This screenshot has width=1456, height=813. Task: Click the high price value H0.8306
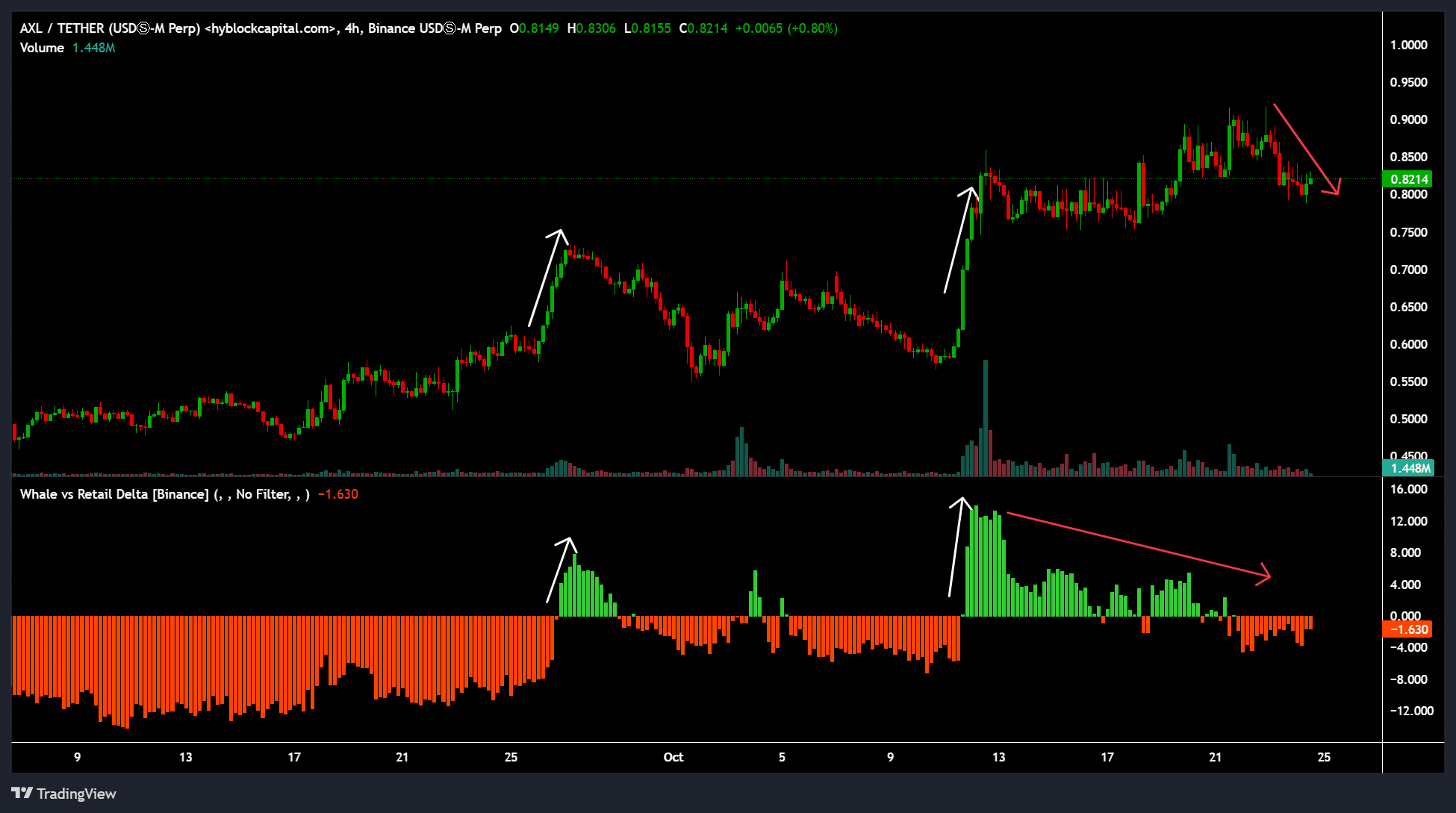tap(591, 28)
